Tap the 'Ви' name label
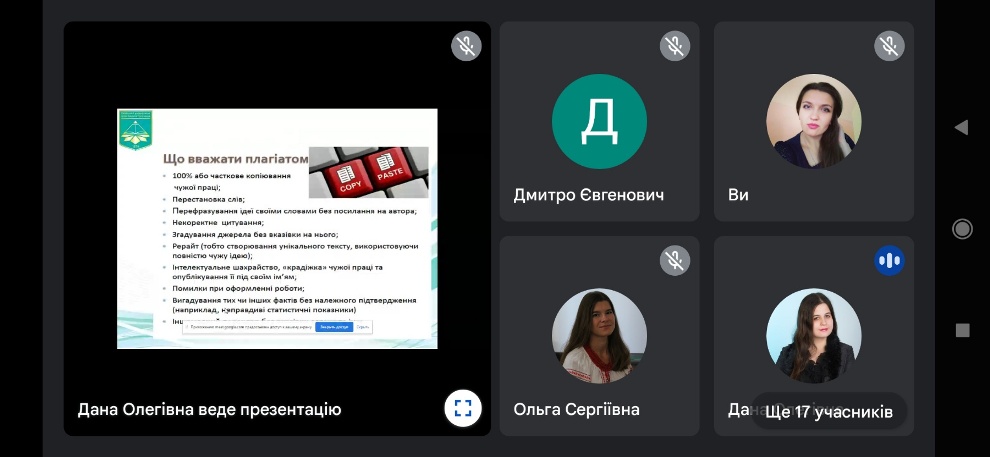990x457 pixels. (738, 195)
